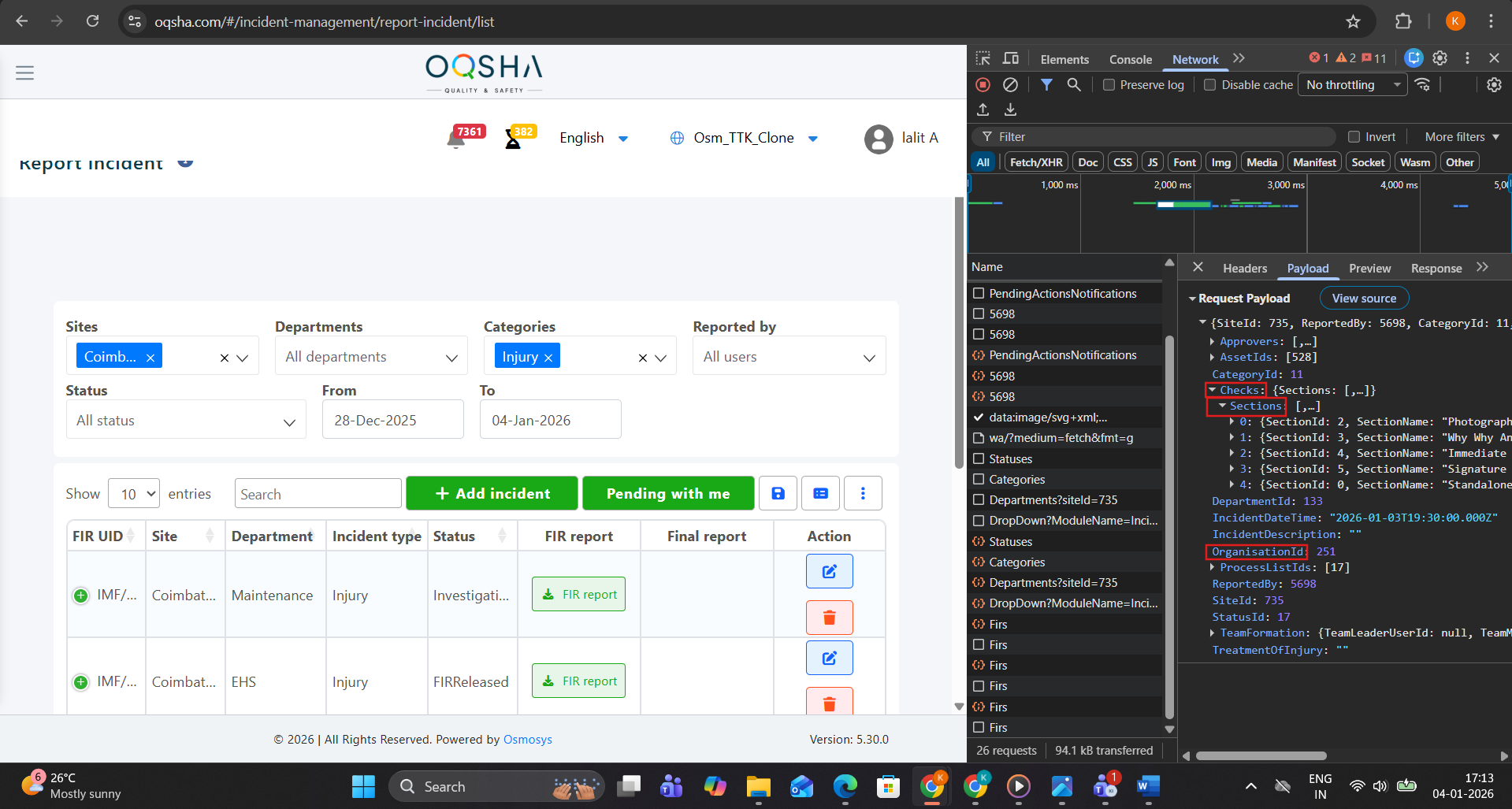This screenshot has height=809, width=1512.
Task: Click the incident Search input field
Action: (318, 494)
